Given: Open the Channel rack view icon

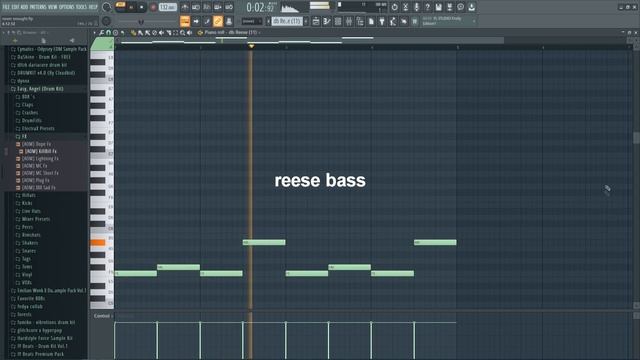Looking at the screenshot, I should 338,21.
